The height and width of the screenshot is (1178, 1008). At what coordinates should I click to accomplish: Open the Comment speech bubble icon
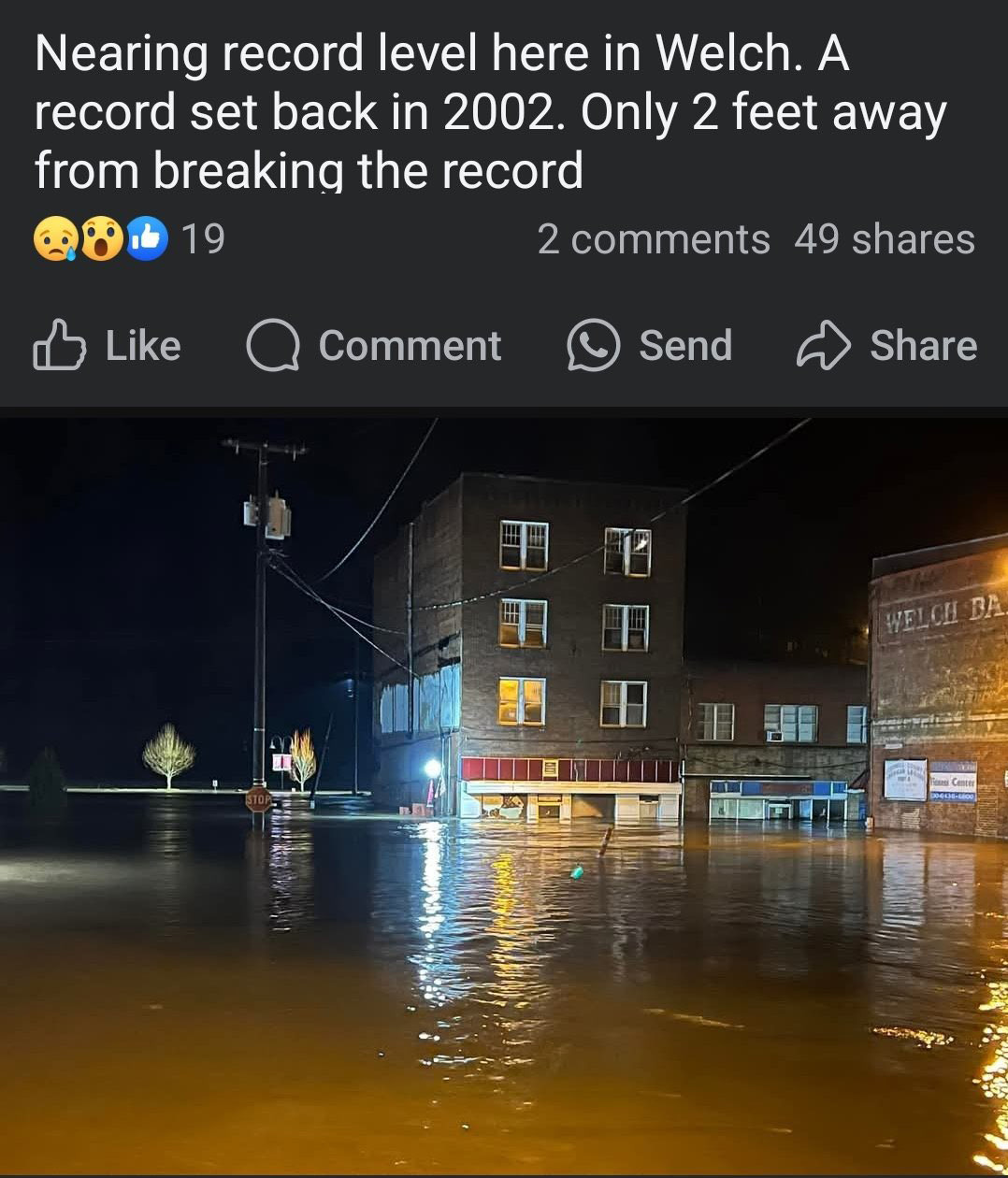click(272, 346)
